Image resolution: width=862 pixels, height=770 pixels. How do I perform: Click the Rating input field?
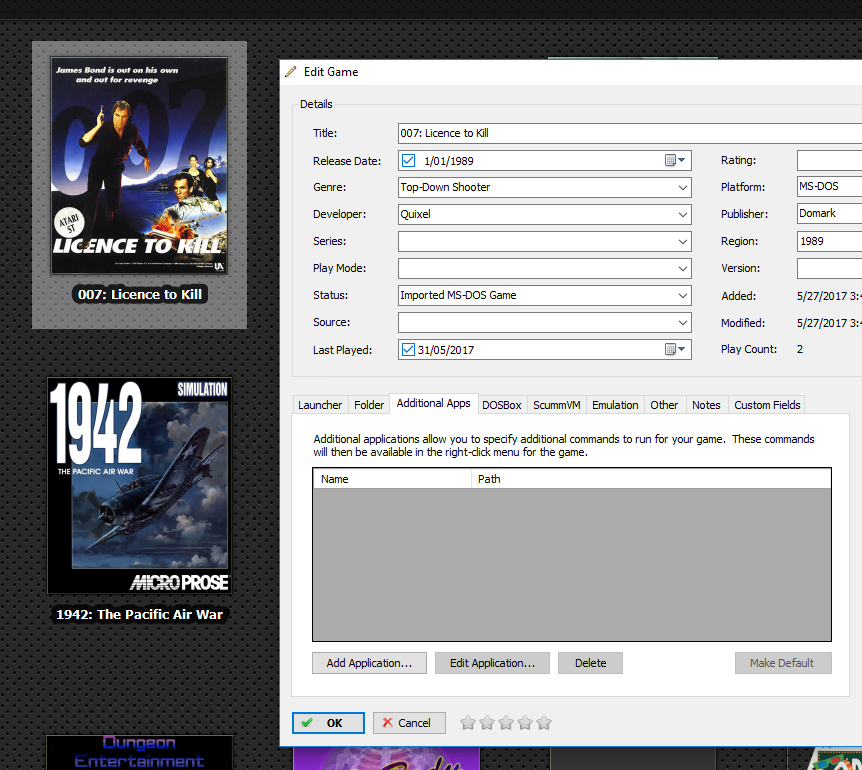pyautogui.click(x=830, y=160)
